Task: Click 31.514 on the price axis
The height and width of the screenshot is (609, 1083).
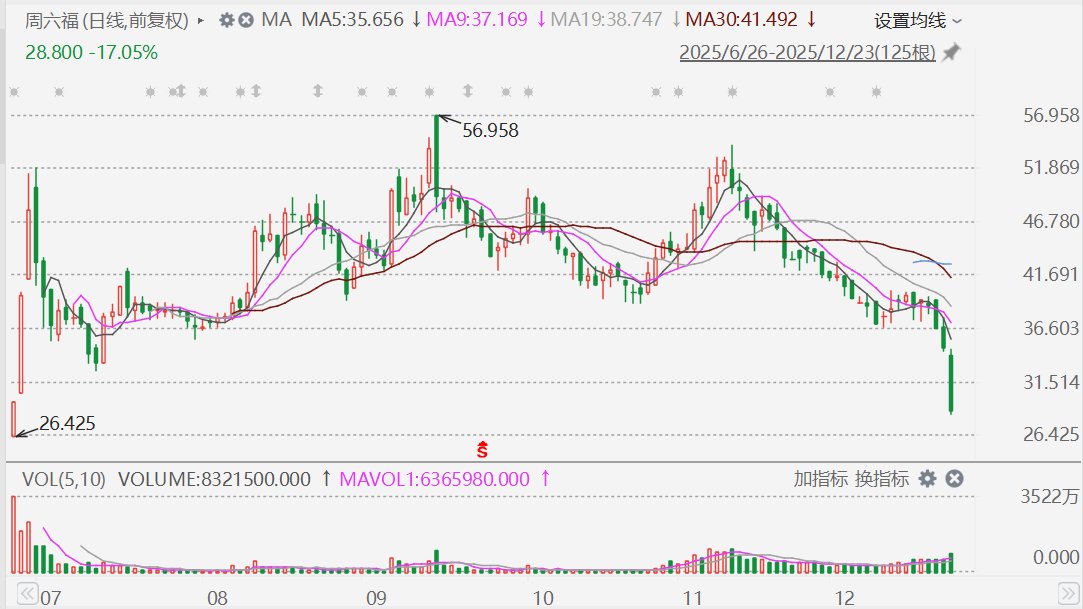Action: point(1051,382)
